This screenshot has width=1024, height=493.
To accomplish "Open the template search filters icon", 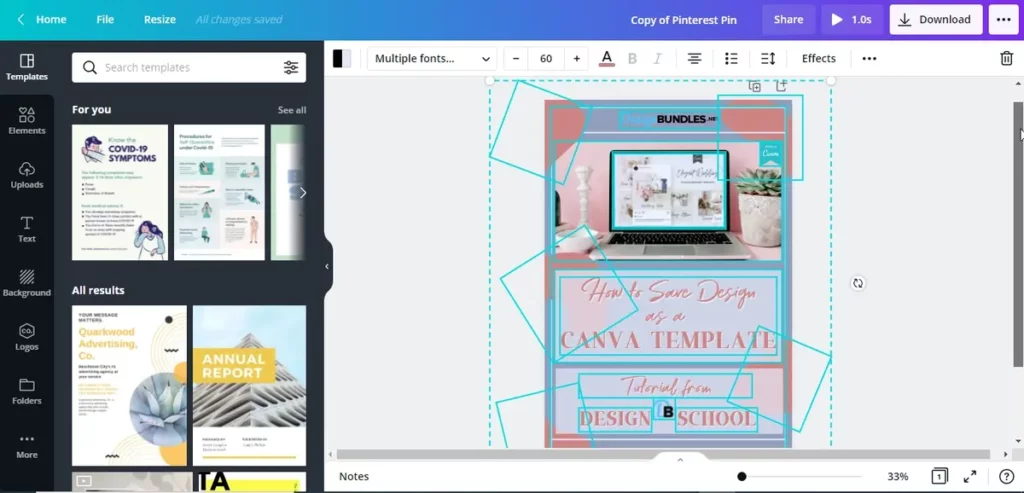I will pos(291,67).
